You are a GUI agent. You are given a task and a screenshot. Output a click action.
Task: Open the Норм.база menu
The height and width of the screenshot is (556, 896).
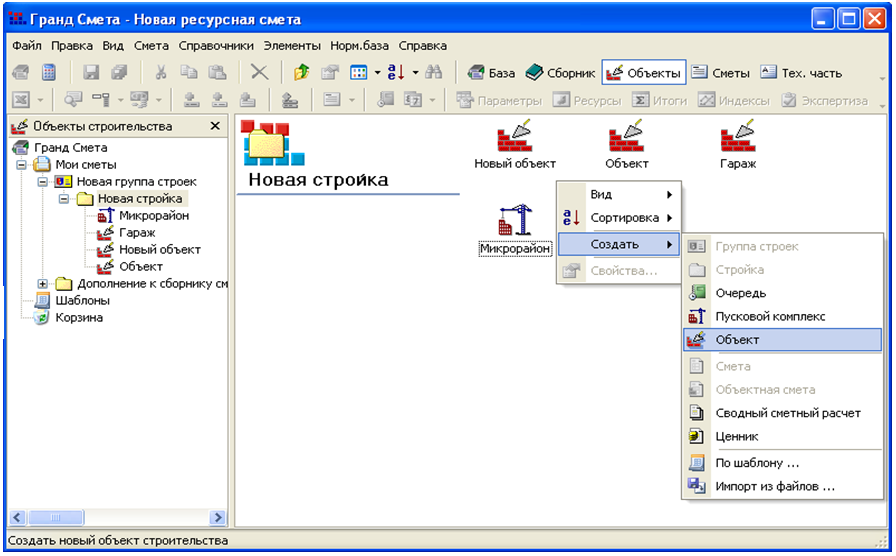(x=359, y=46)
